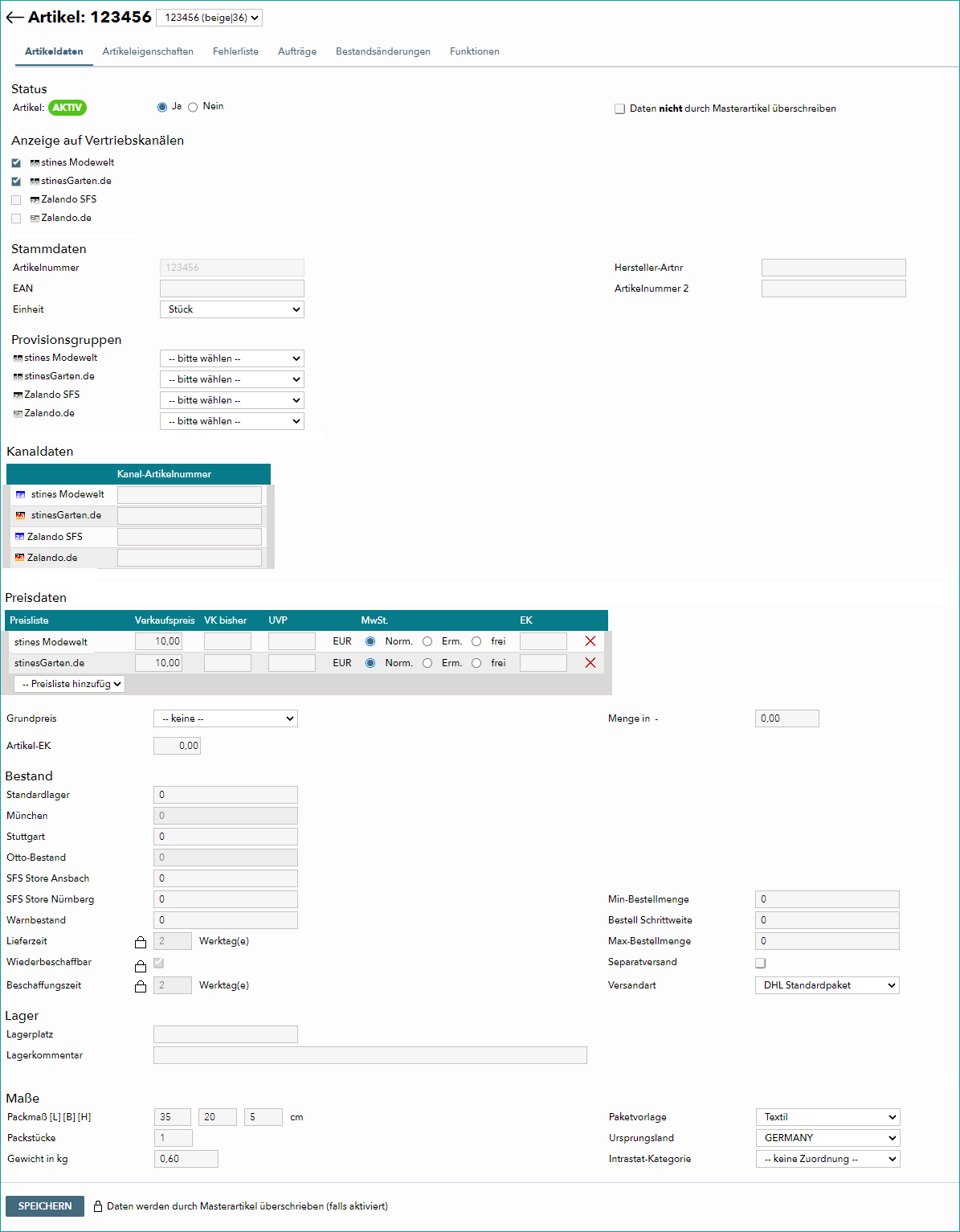Expand the Paketvorlage dropdown

(828, 1117)
